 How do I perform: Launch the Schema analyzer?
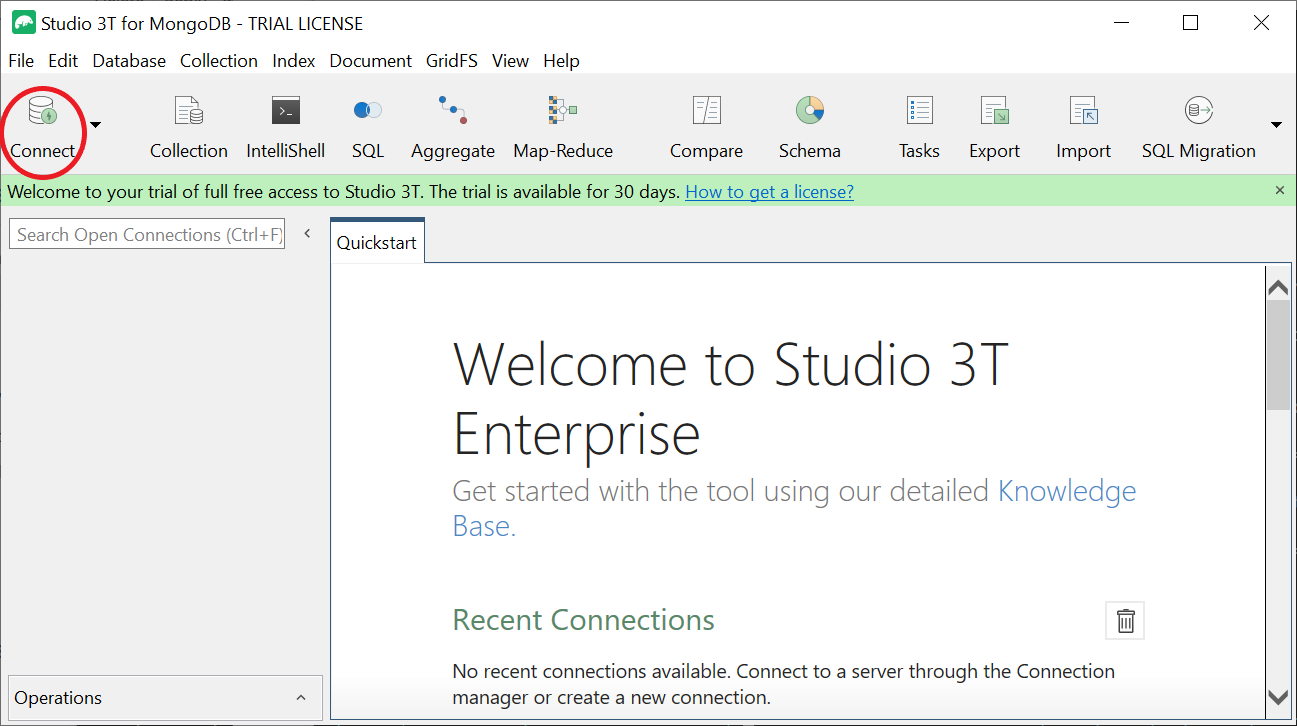coord(809,124)
